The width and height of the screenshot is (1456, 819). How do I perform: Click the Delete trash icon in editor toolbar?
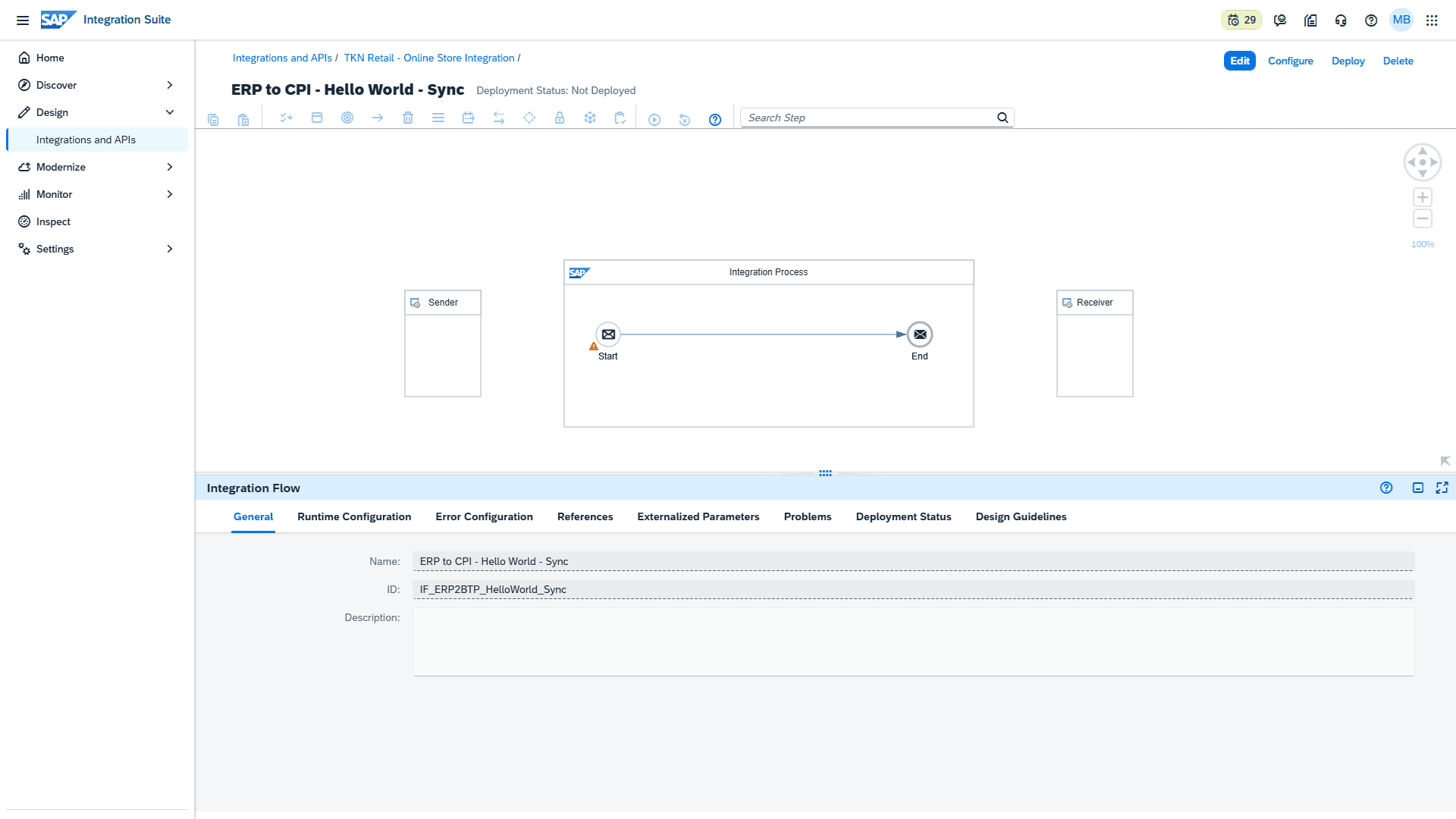[408, 118]
